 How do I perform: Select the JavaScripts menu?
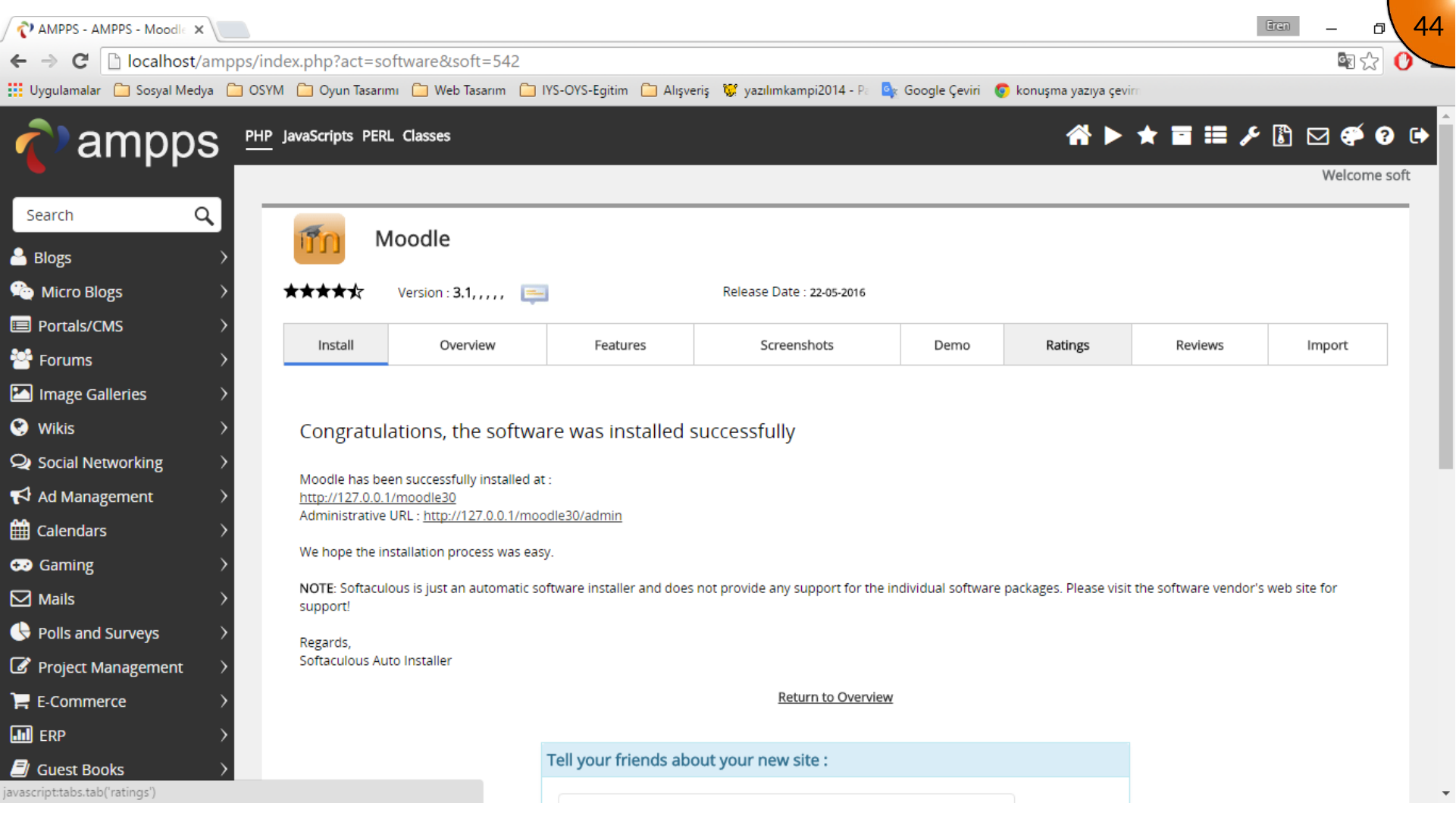coord(318,136)
